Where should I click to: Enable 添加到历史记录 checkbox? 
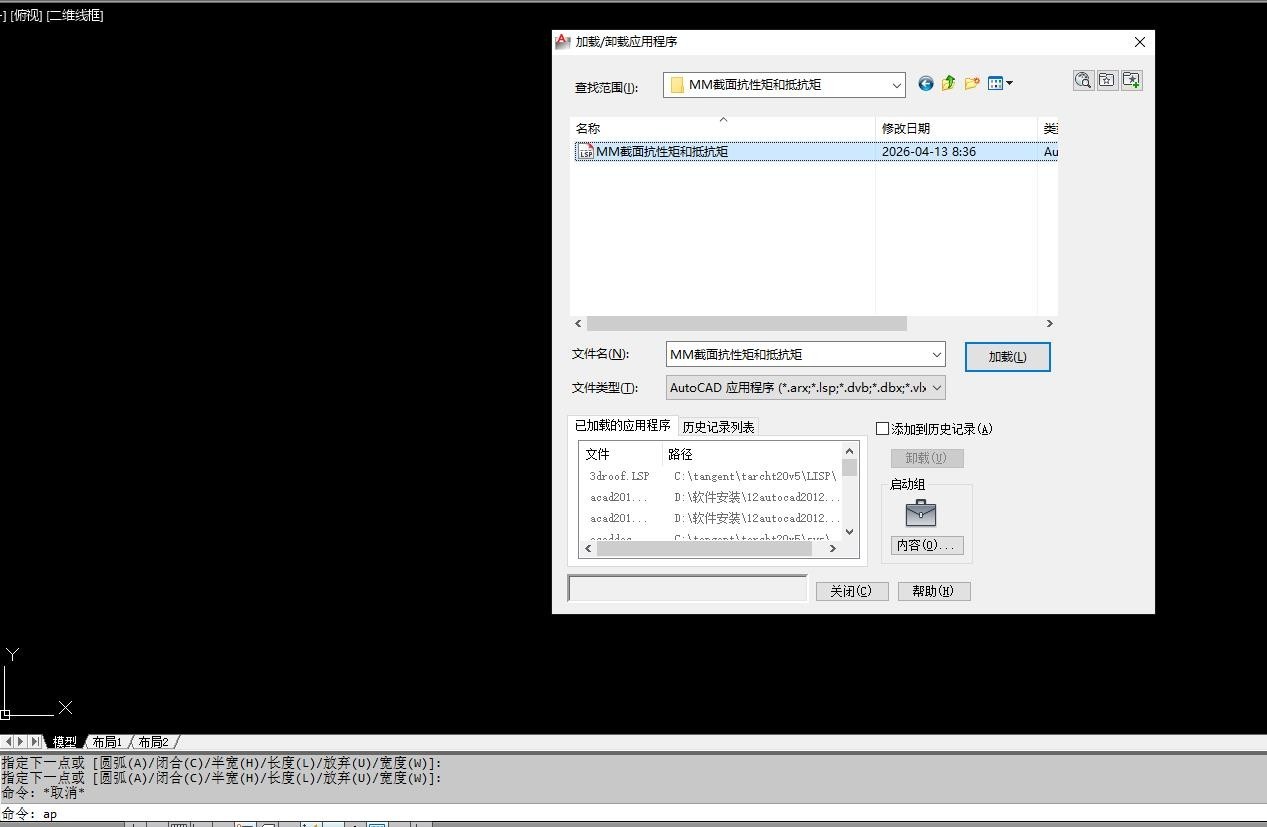882,429
